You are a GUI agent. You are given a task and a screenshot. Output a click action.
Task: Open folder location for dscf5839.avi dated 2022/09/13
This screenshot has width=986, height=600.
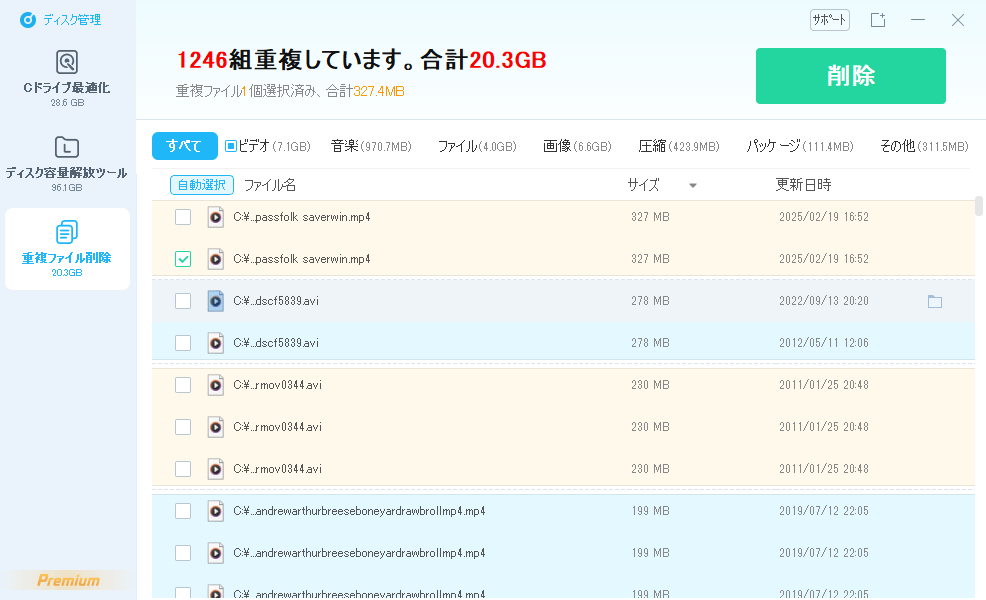click(x=935, y=302)
